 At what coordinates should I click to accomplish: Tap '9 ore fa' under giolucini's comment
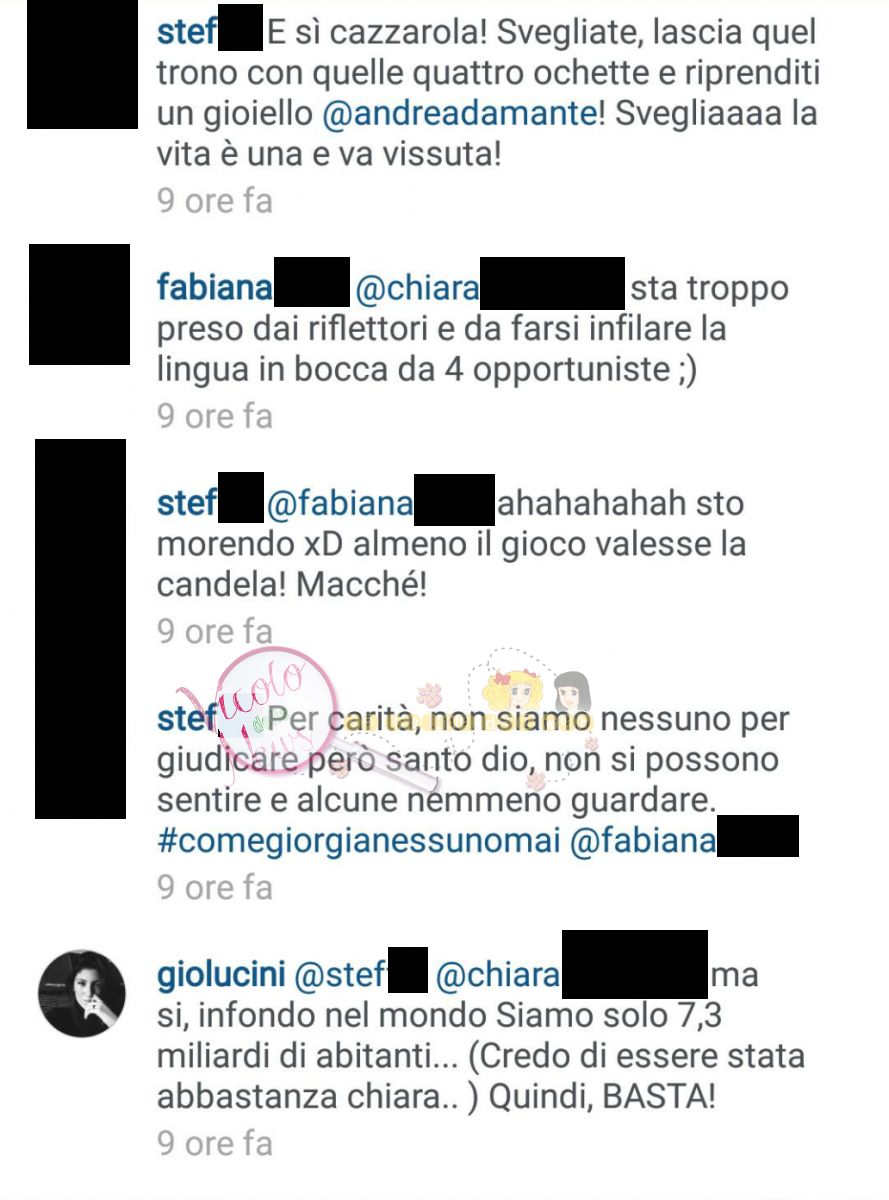tap(215, 1143)
